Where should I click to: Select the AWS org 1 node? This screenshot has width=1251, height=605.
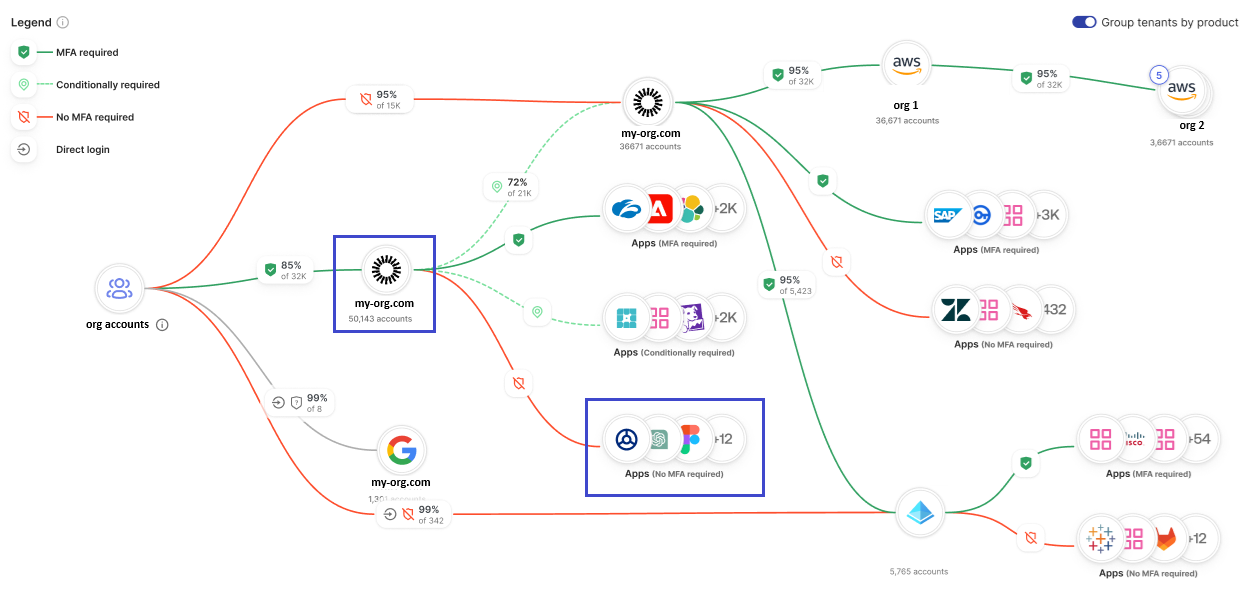coord(907,66)
